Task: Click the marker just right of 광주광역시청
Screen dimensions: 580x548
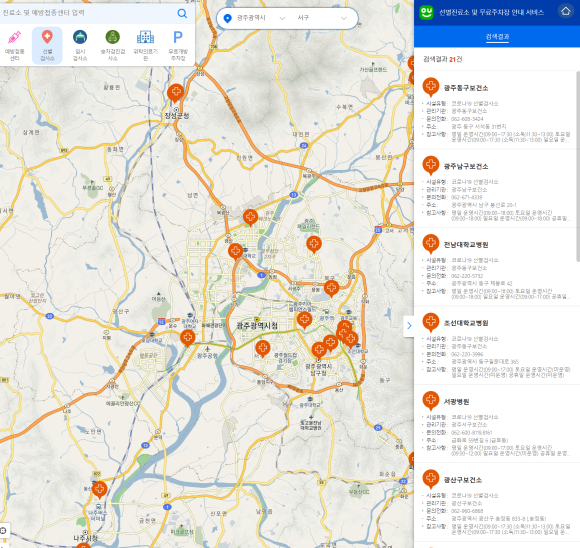Action: (304, 320)
